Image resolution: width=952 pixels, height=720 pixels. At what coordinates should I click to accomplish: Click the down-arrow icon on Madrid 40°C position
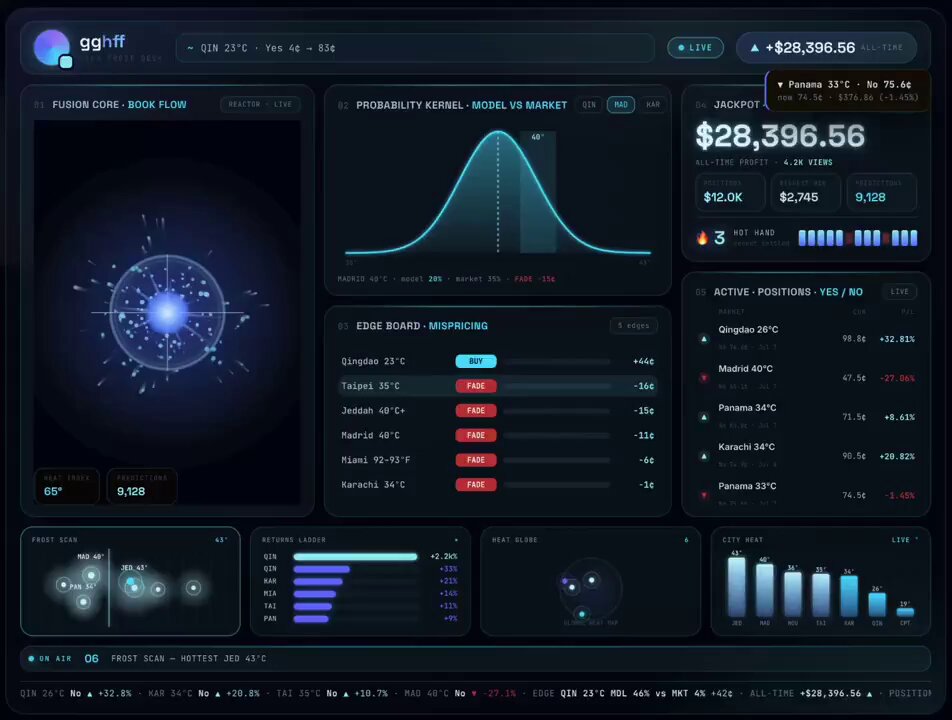704,378
